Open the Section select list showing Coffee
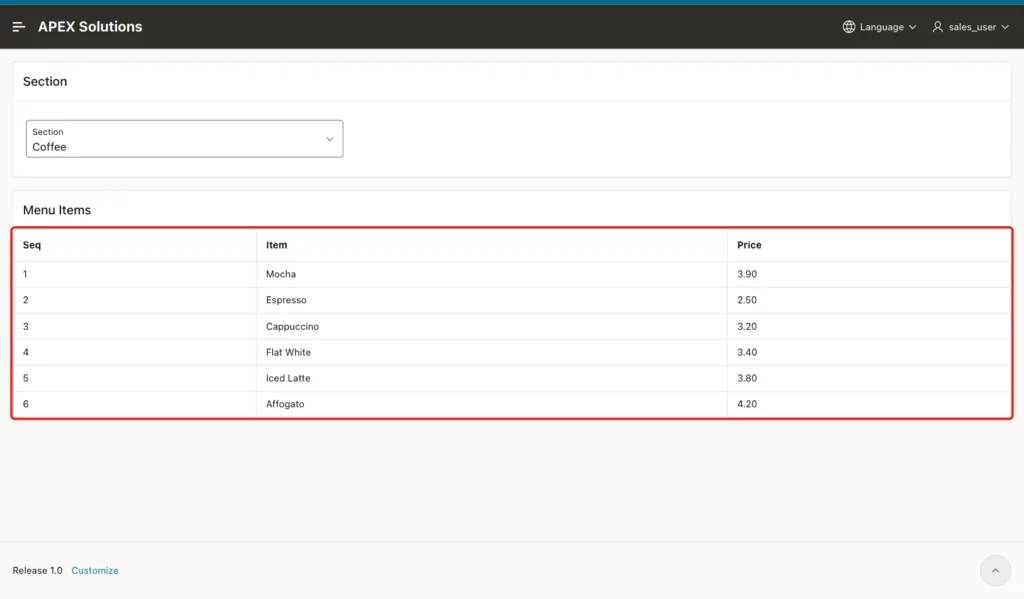 [x=184, y=138]
